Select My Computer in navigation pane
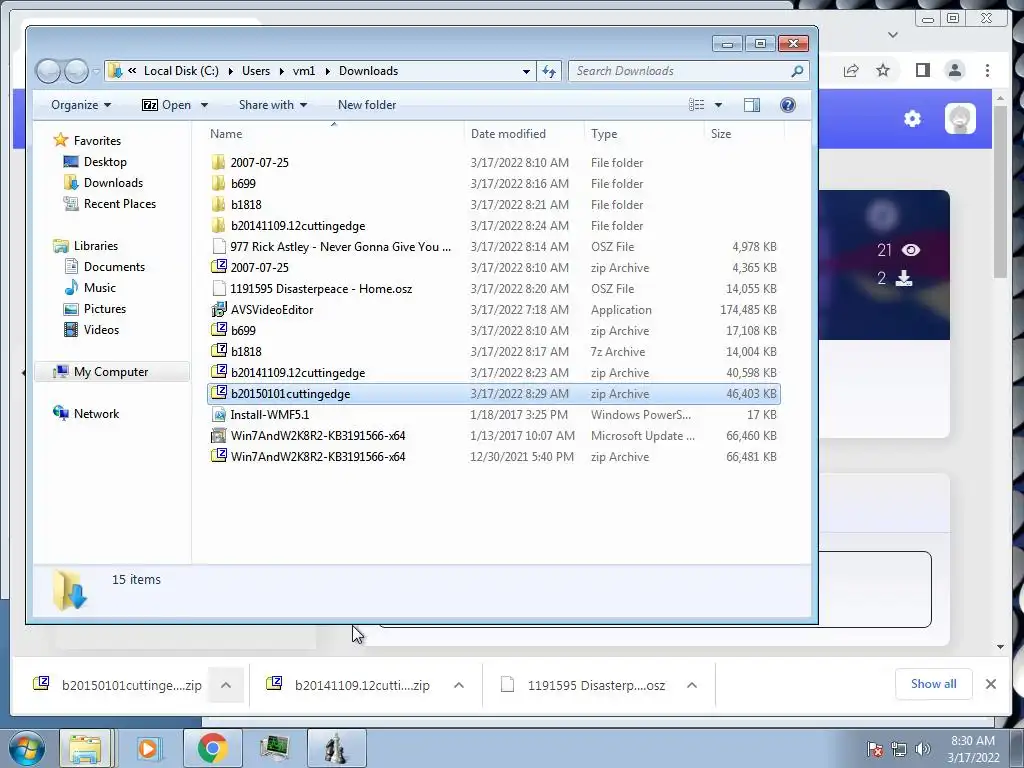The height and width of the screenshot is (768, 1024). pos(111,372)
